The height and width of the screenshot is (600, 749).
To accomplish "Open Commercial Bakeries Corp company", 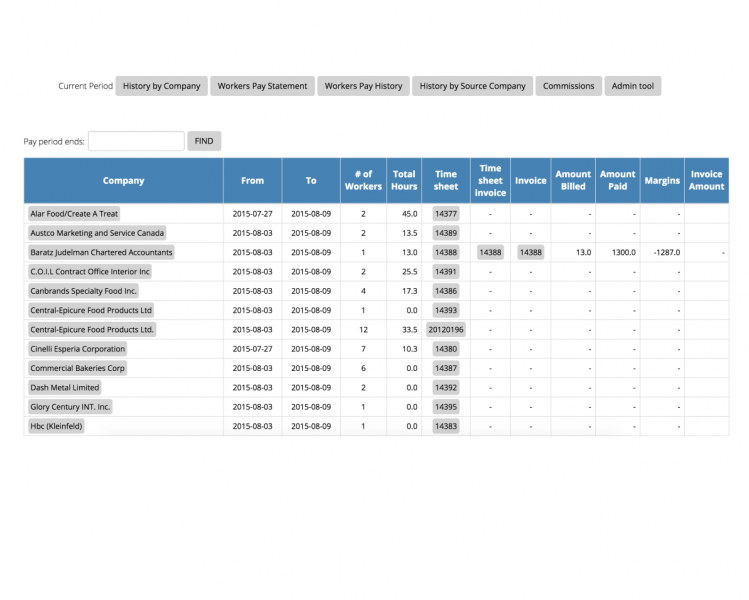I will click(x=77, y=368).
